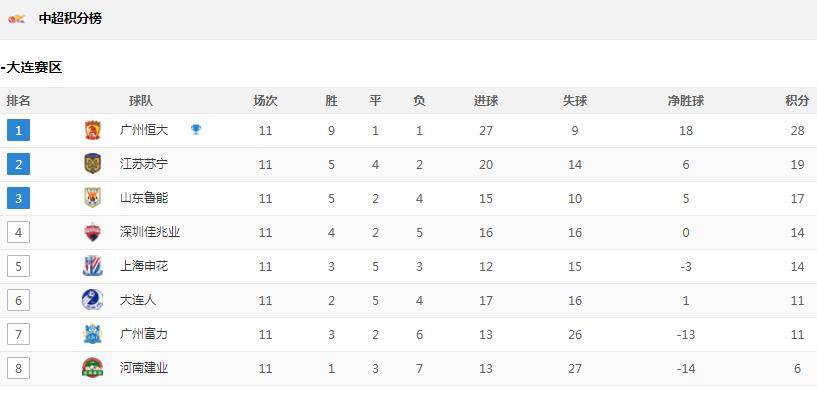Click the Guangzhou R&F (广州富力) team crest
The height and width of the screenshot is (396, 817).
point(92,334)
